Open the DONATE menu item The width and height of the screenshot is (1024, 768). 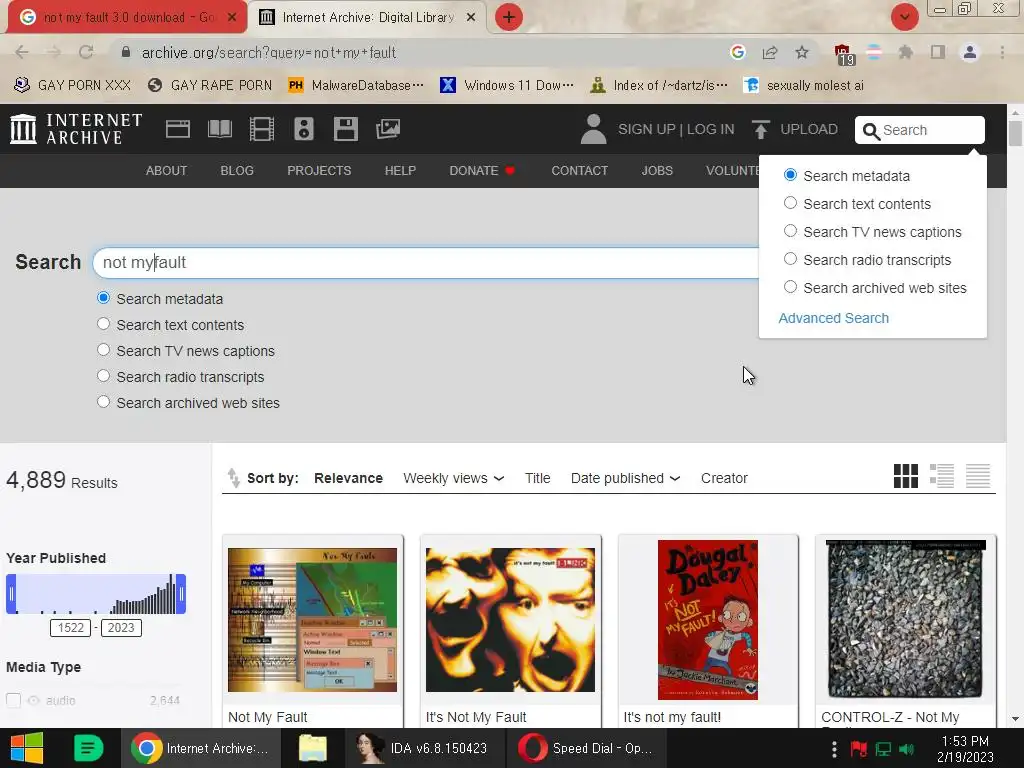pyautogui.click(x=482, y=170)
